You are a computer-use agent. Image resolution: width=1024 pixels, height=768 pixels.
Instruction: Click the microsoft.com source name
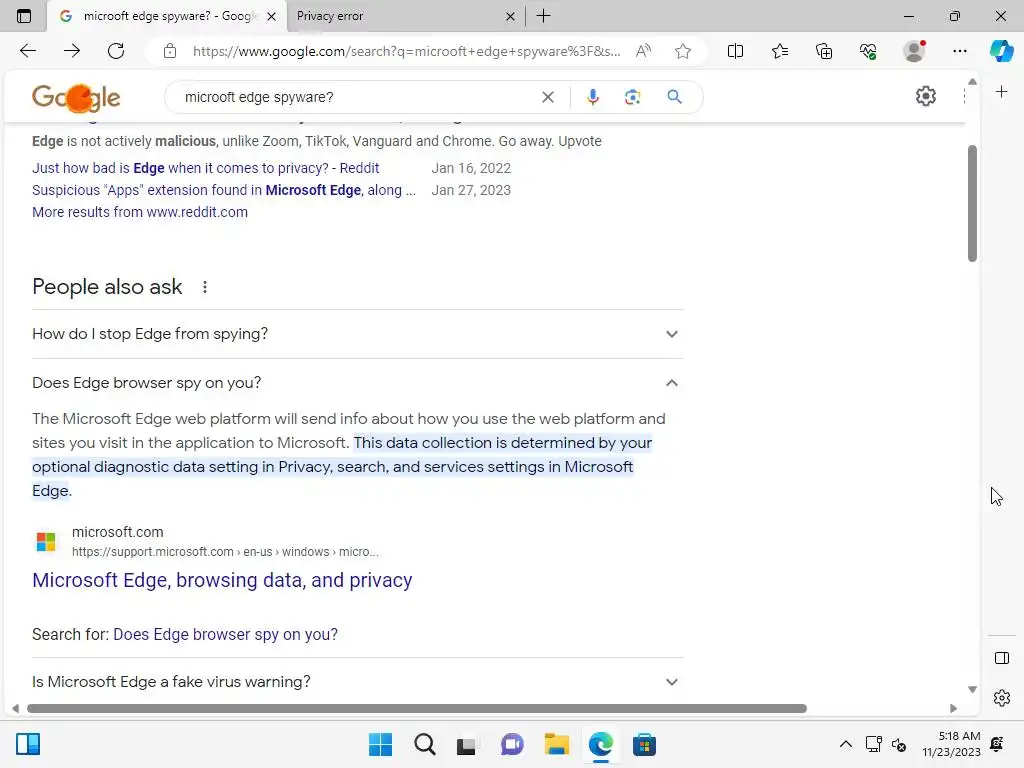[118, 532]
